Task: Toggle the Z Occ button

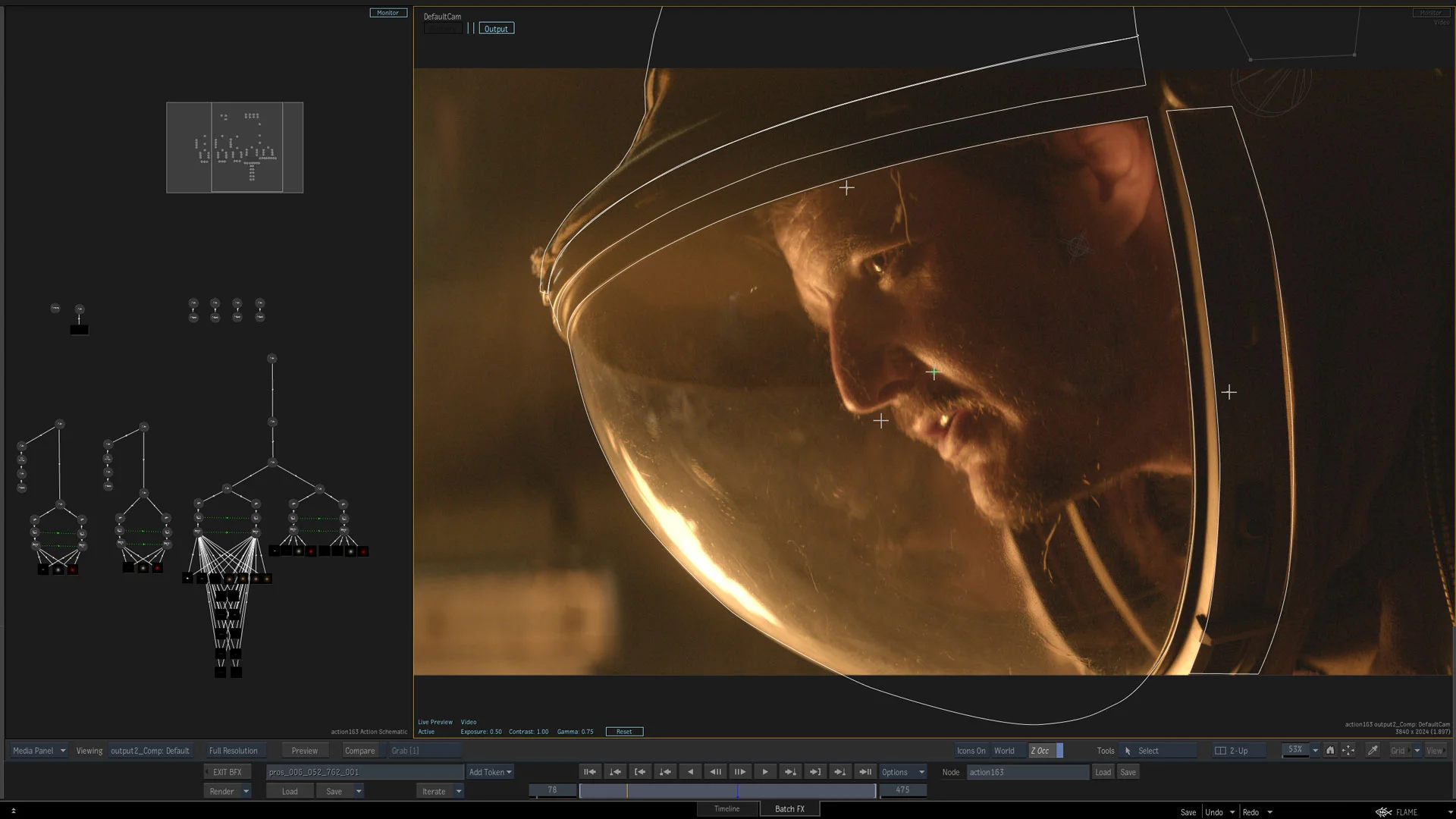Action: coord(1040,751)
